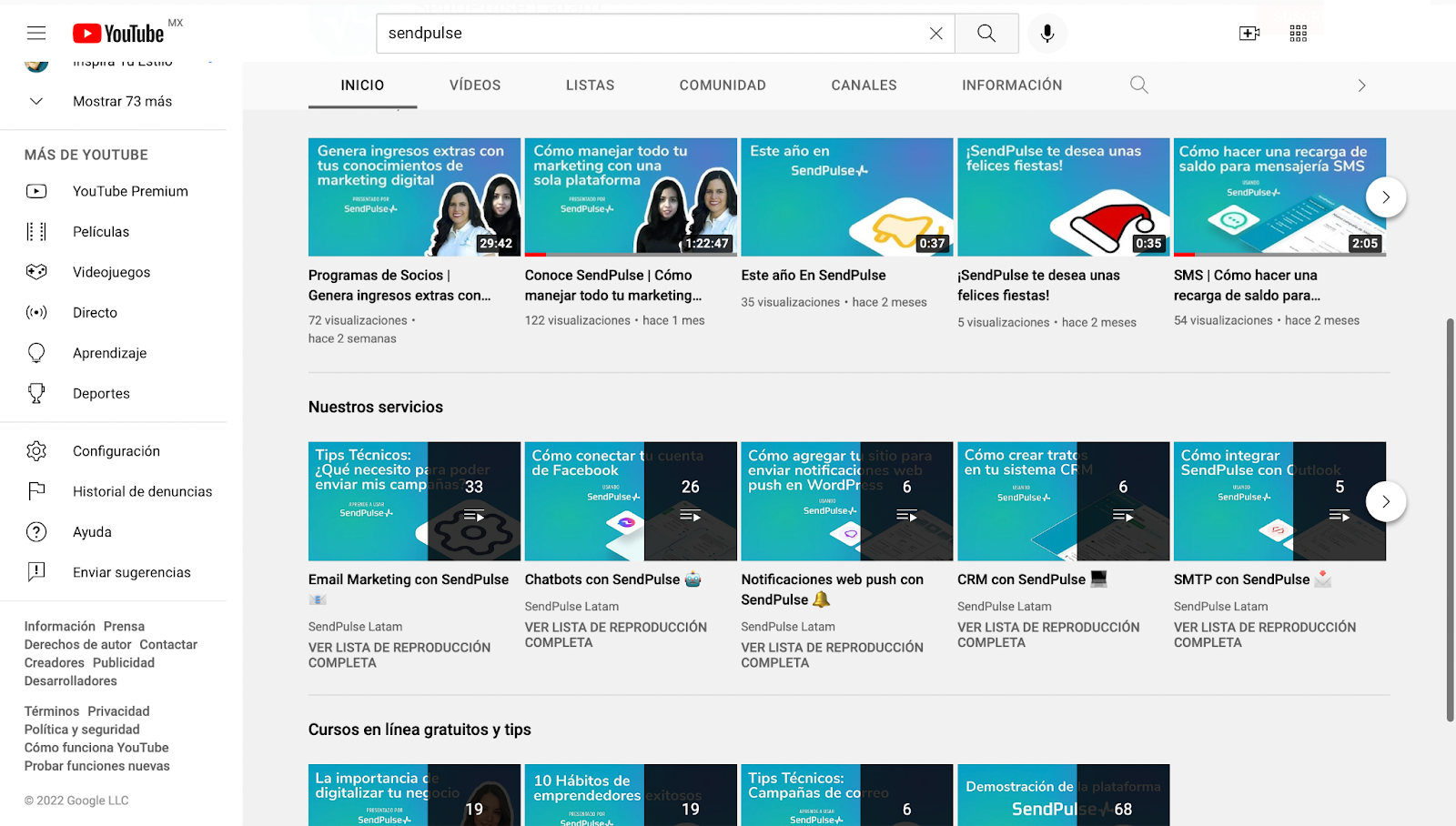Screen dimensions: 1456x826
Task: Open the YouTube apps grid icon
Action: 1299,34
